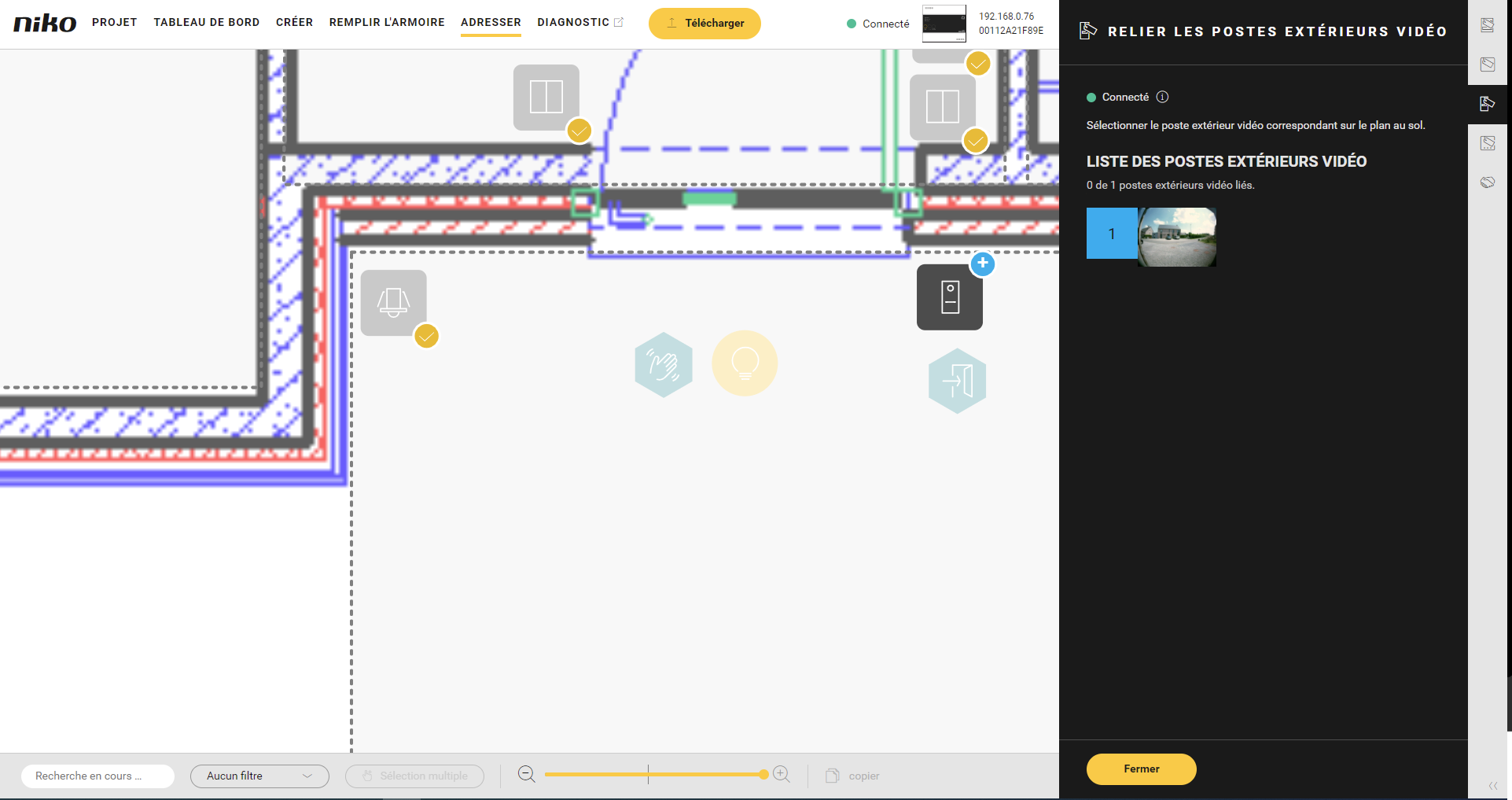Screen dimensions: 1512x800
Task: Click the bell device icon on floor plan
Action: pyautogui.click(x=393, y=303)
